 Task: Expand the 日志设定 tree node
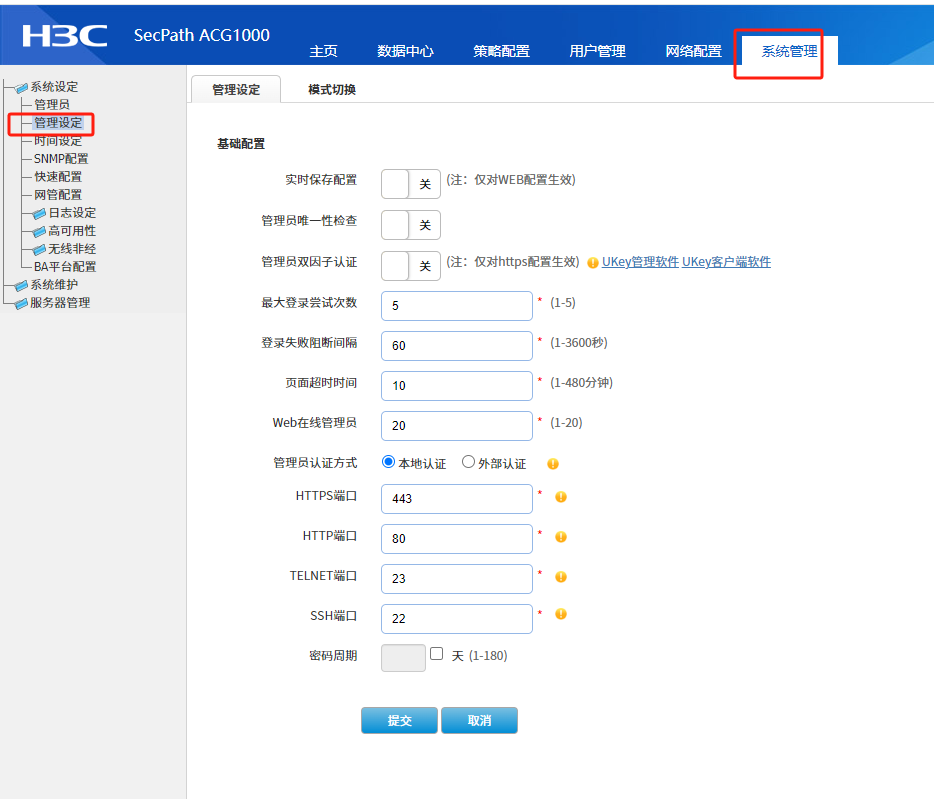(x=39, y=213)
